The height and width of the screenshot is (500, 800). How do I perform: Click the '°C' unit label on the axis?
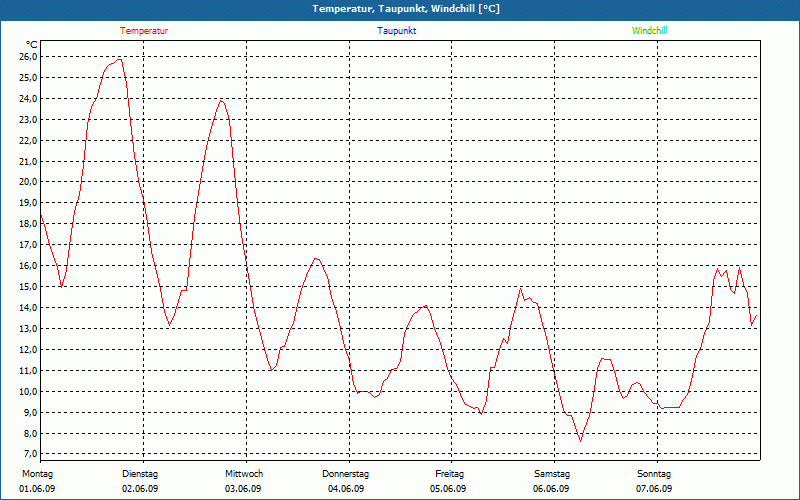click(x=32, y=45)
